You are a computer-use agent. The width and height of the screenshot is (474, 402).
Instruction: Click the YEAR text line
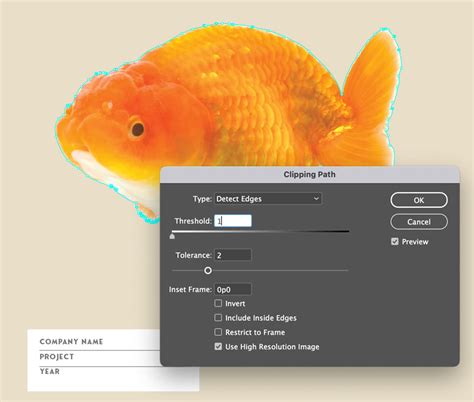(50, 371)
